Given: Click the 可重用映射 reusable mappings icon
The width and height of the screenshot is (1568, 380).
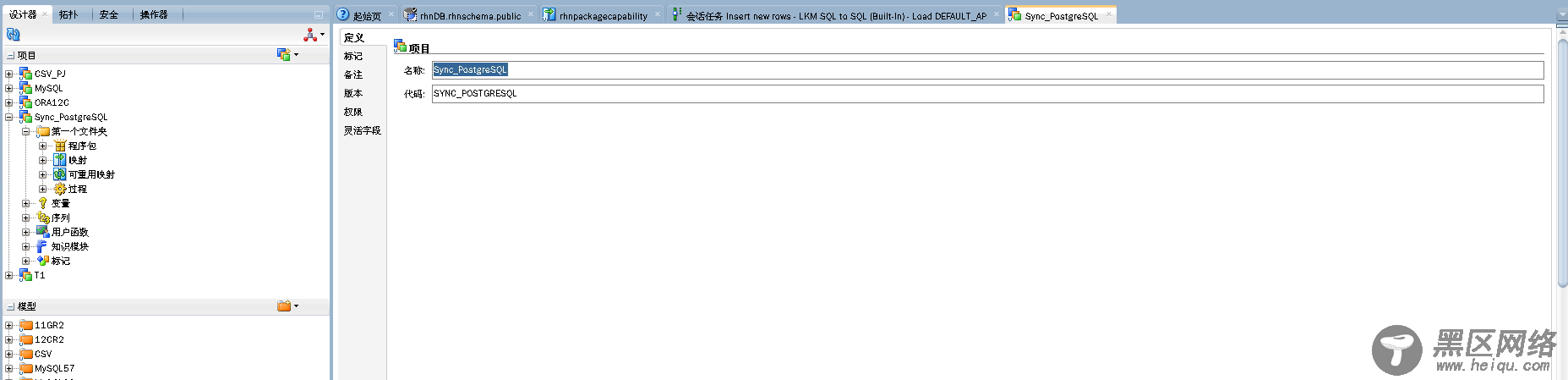Looking at the screenshot, I should pos(60,174).
